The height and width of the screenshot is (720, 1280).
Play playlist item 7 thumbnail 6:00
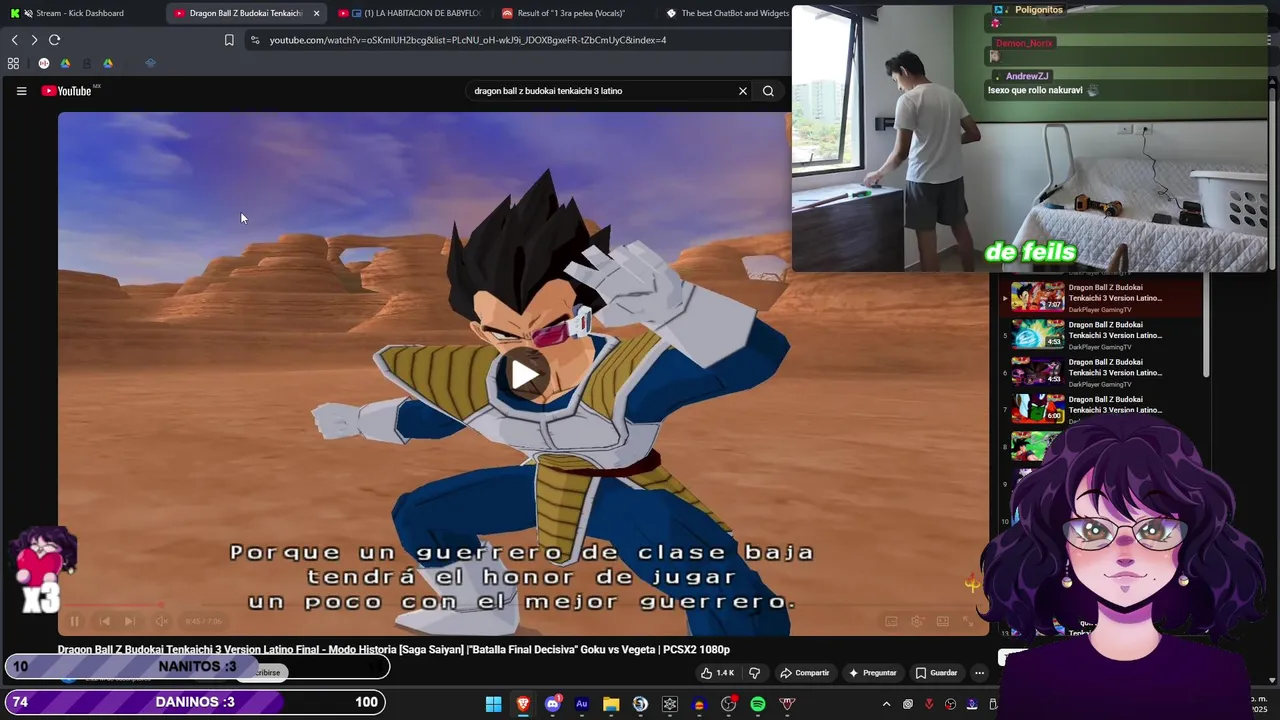pos(1037,408)
